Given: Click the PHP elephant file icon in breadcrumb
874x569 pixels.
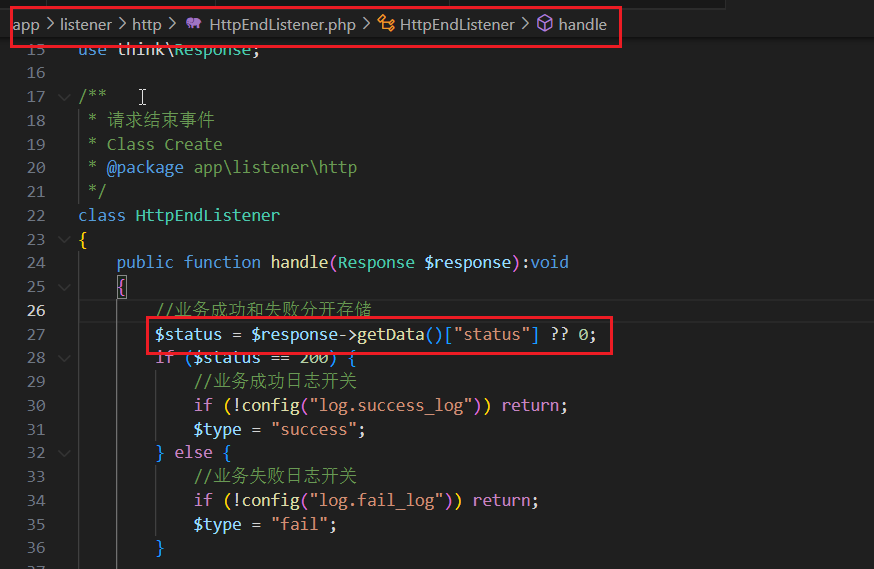Looking at the screenshot, I should (193, 23).
